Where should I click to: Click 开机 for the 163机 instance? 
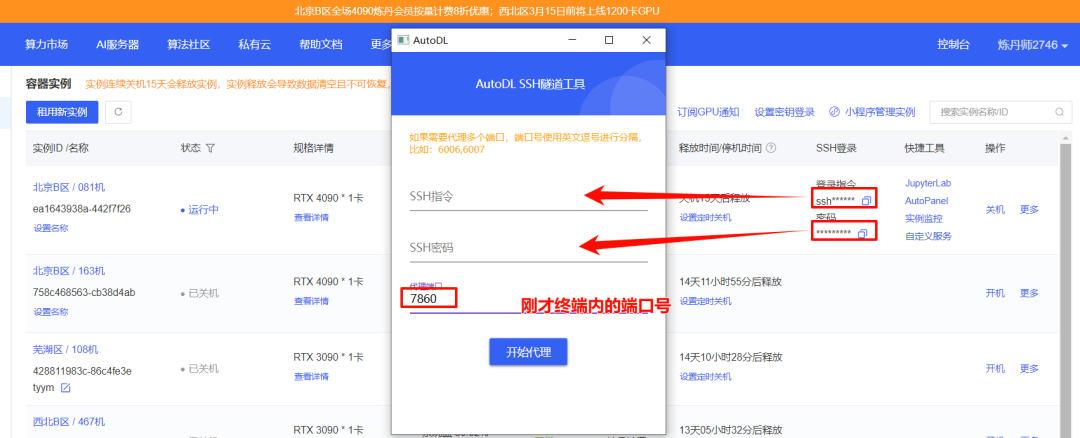pyautogui.click(x=995, y=293)
